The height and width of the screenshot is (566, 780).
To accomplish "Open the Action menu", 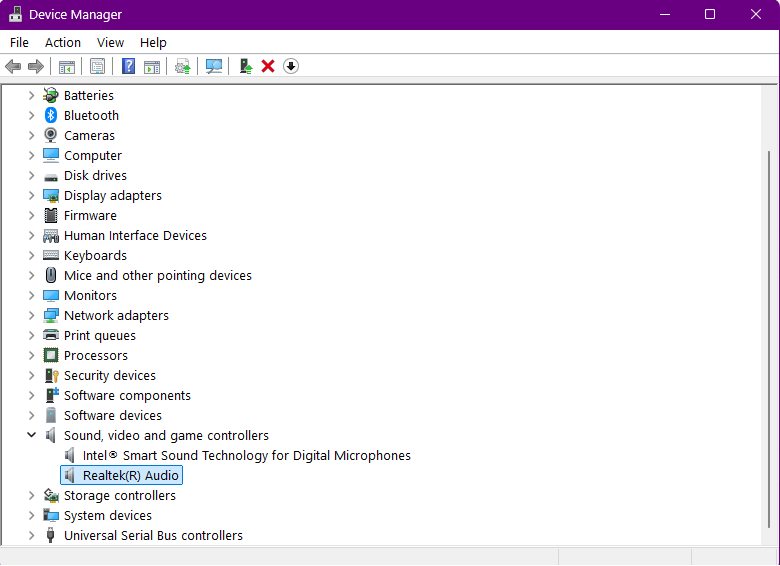I will click(63, 43).
